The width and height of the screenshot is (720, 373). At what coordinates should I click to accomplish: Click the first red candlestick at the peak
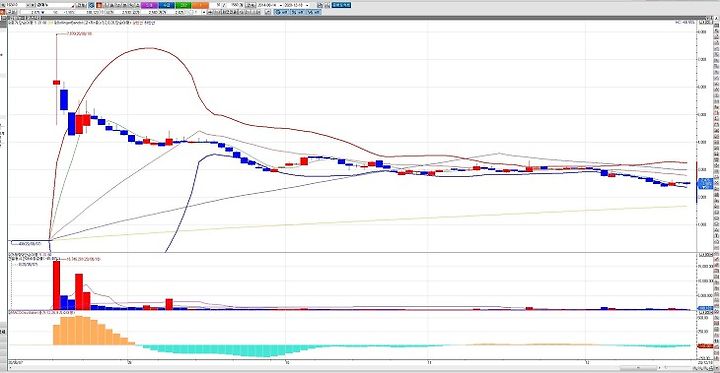[56, 82]
